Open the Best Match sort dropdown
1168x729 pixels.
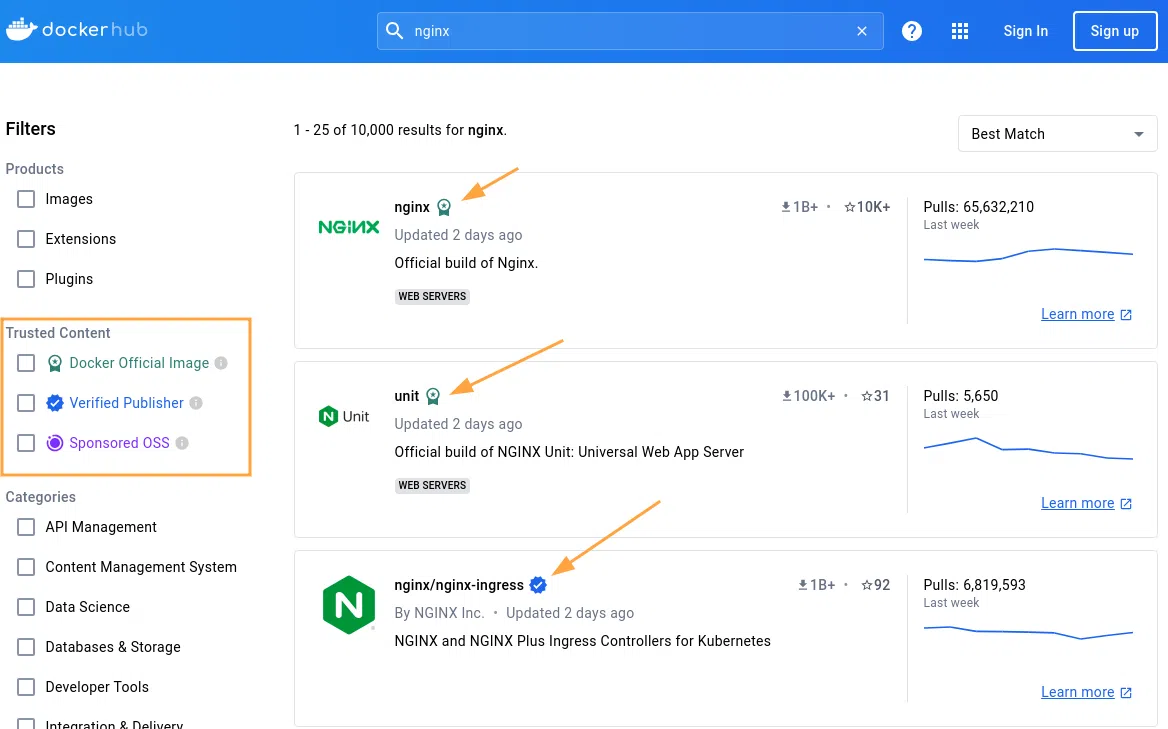pos(1057,134)
